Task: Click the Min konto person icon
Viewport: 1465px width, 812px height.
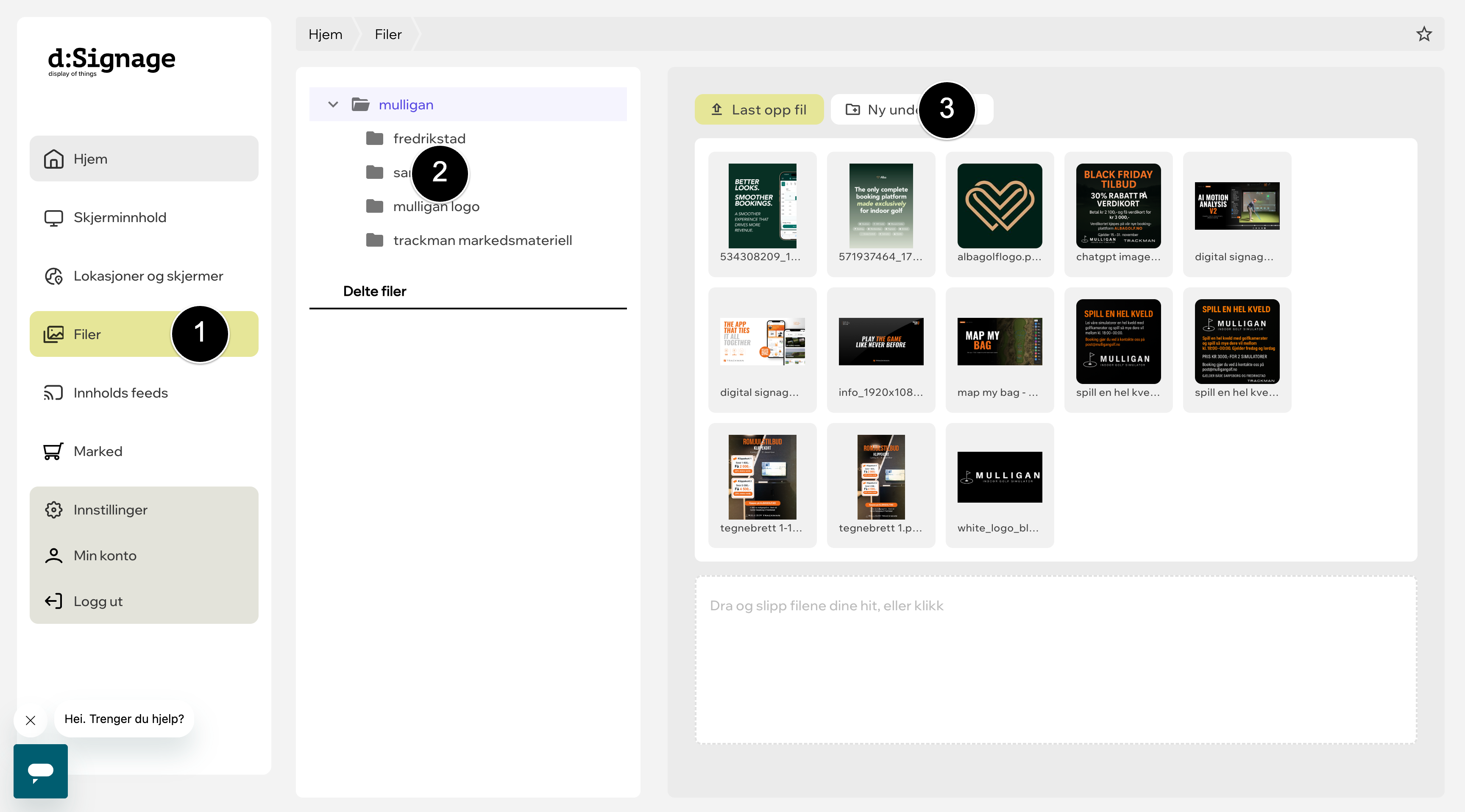Action: 53,556
